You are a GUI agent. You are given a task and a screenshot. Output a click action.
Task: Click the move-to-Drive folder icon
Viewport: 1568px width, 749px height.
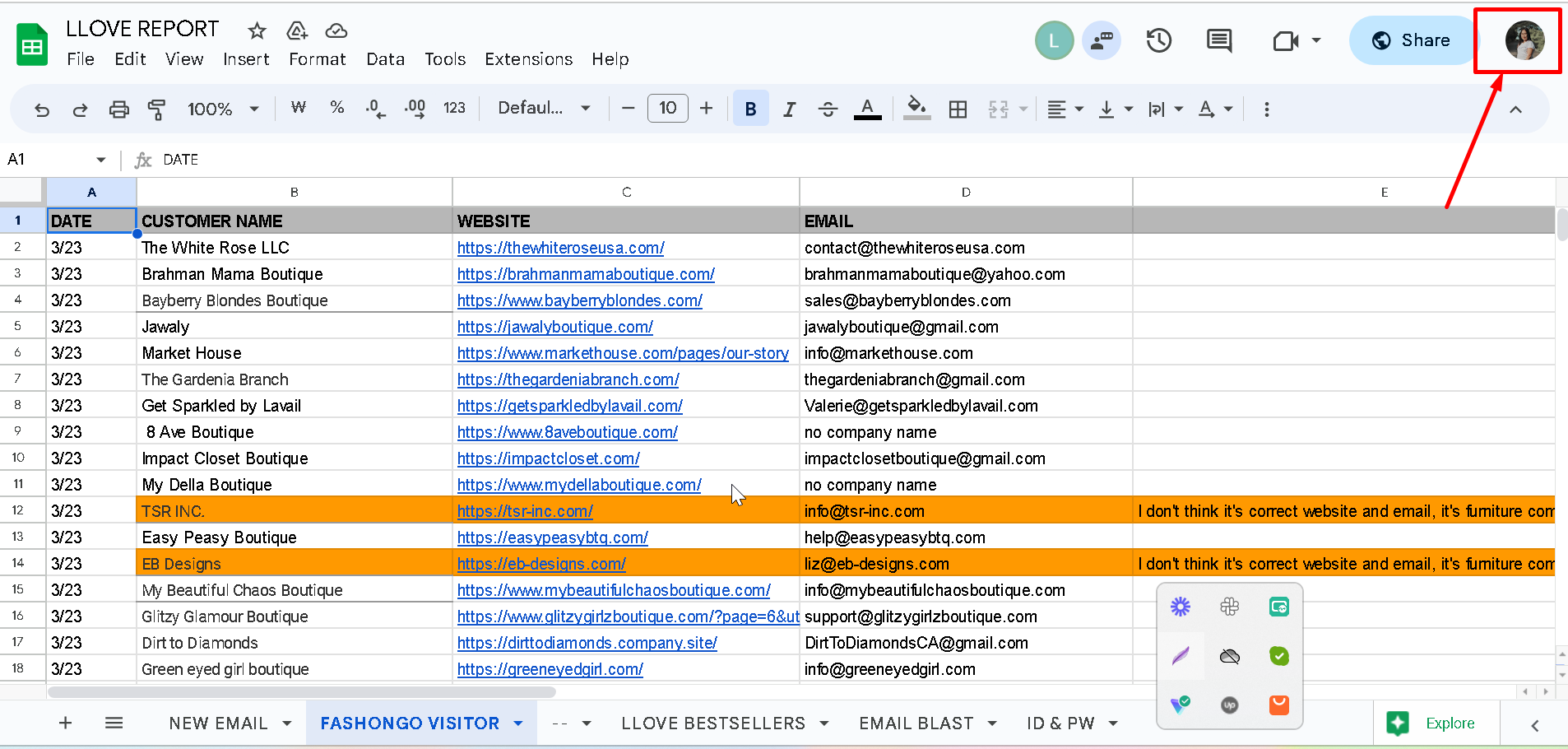[297, 31]
